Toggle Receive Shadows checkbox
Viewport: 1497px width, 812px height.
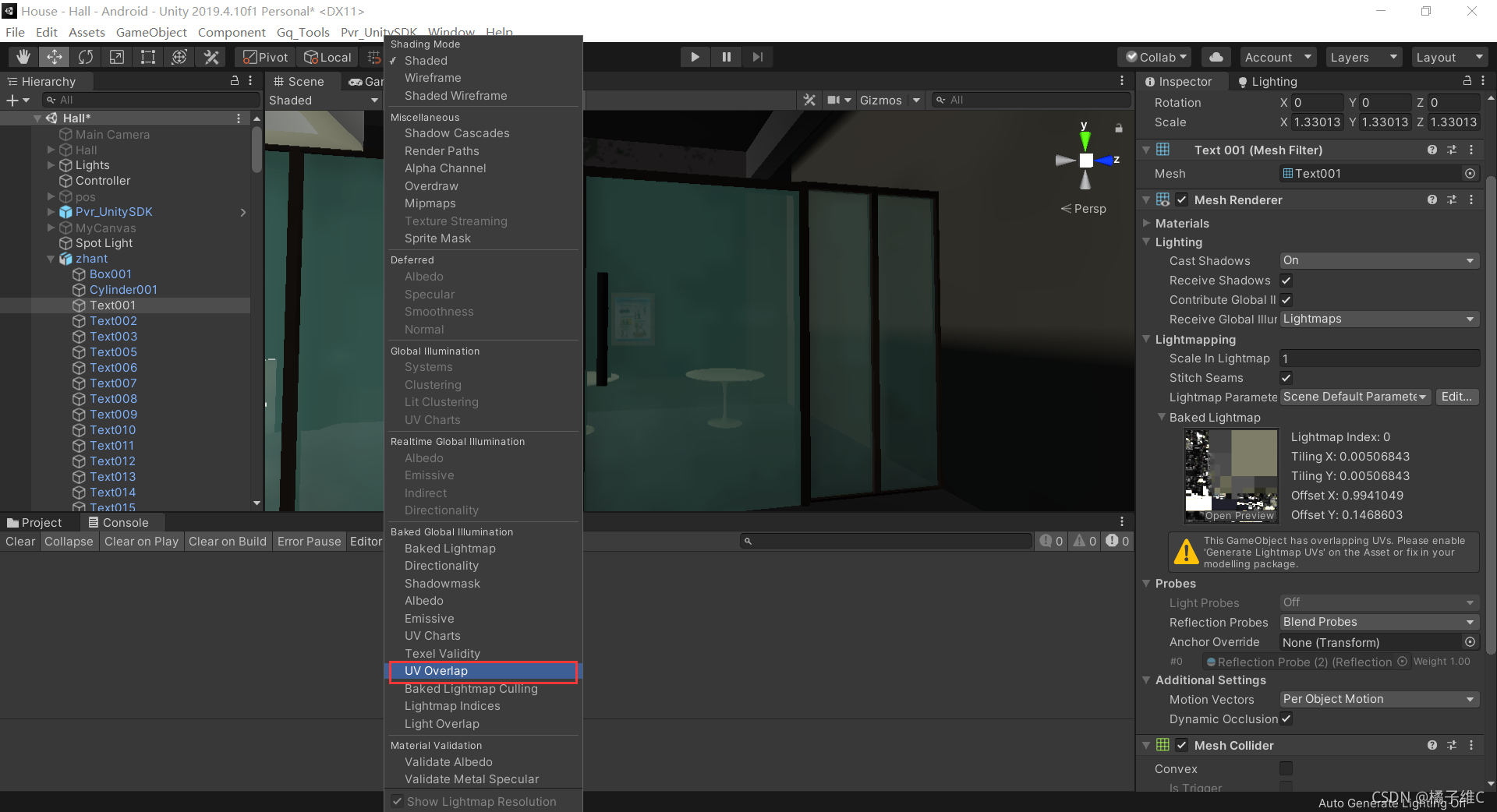point(1286,281)
